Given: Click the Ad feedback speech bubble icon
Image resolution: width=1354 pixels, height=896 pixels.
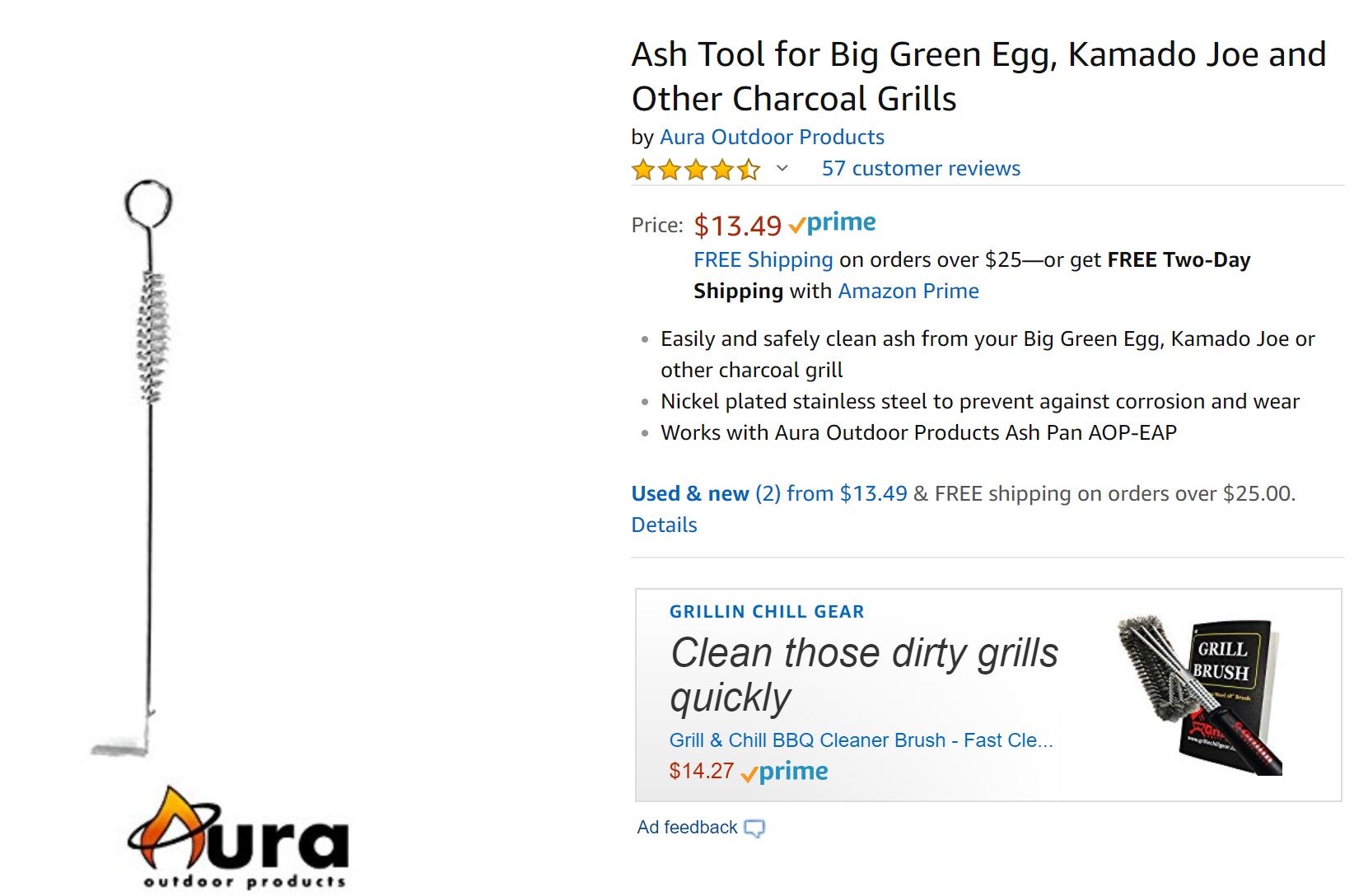Looking at the screenshot, I should click(754, 828).
